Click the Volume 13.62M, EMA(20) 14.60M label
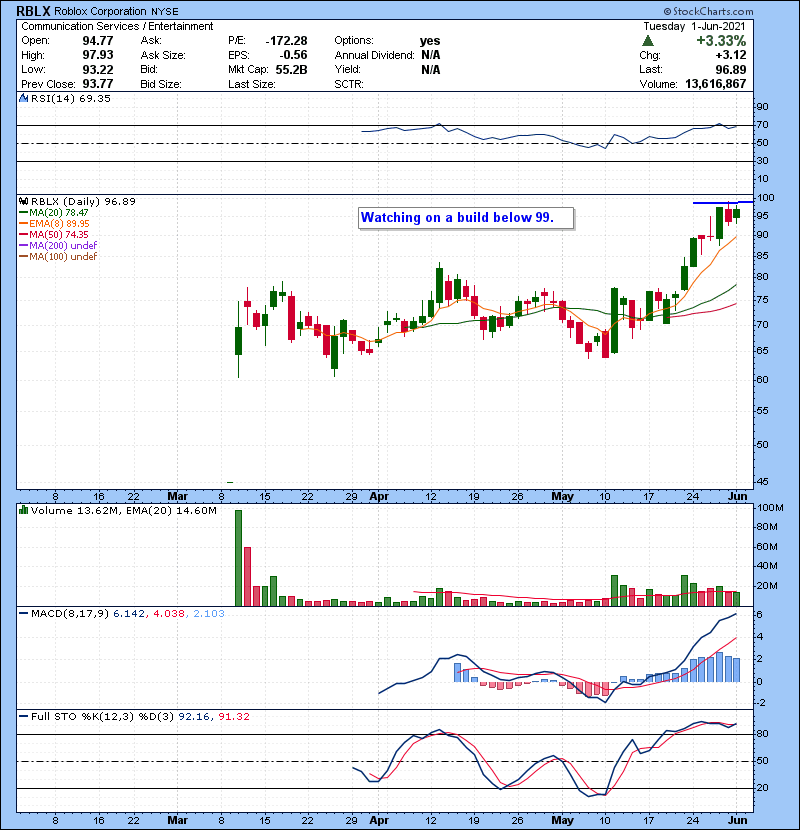This screenshot has width=800, height=830. (x=123, y=511)
